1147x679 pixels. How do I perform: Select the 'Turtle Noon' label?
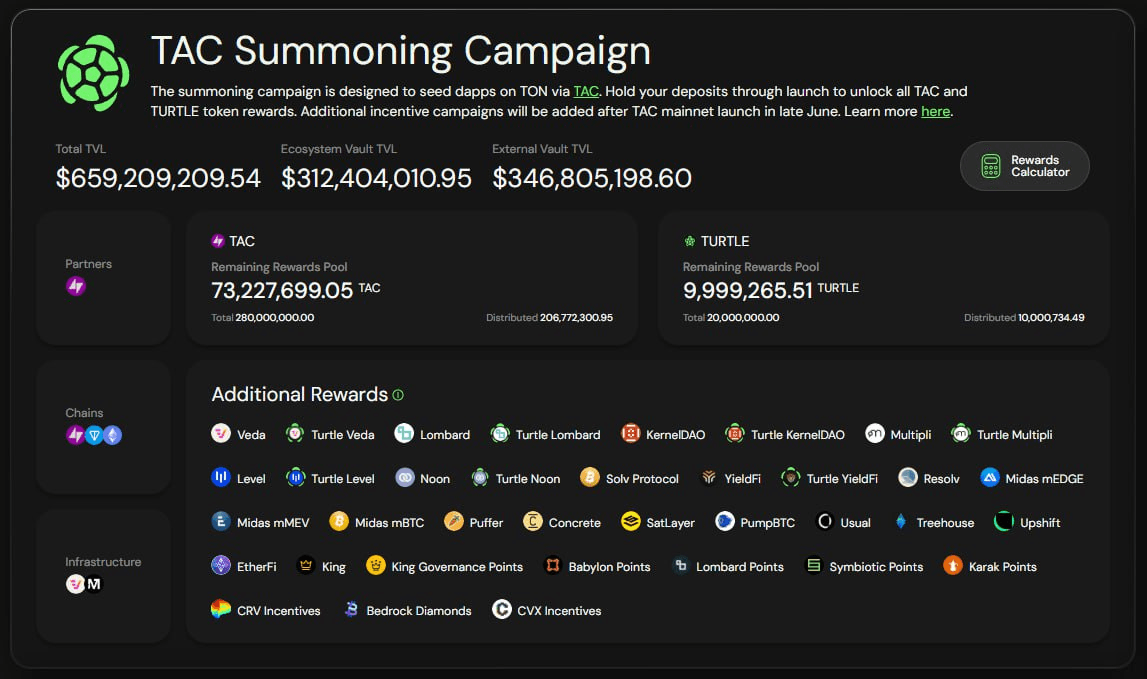pyautogui.click(x=527, y=479)
